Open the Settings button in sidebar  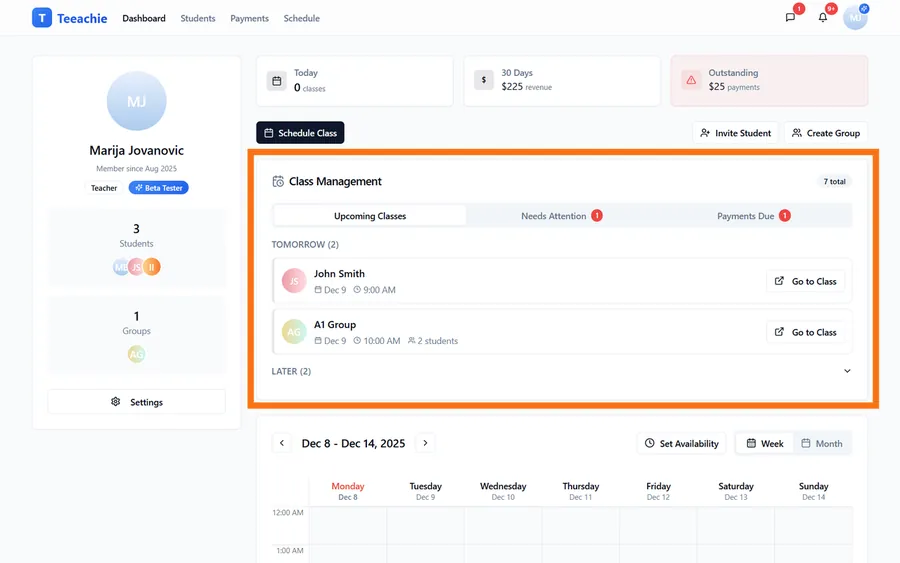point(137,402)
